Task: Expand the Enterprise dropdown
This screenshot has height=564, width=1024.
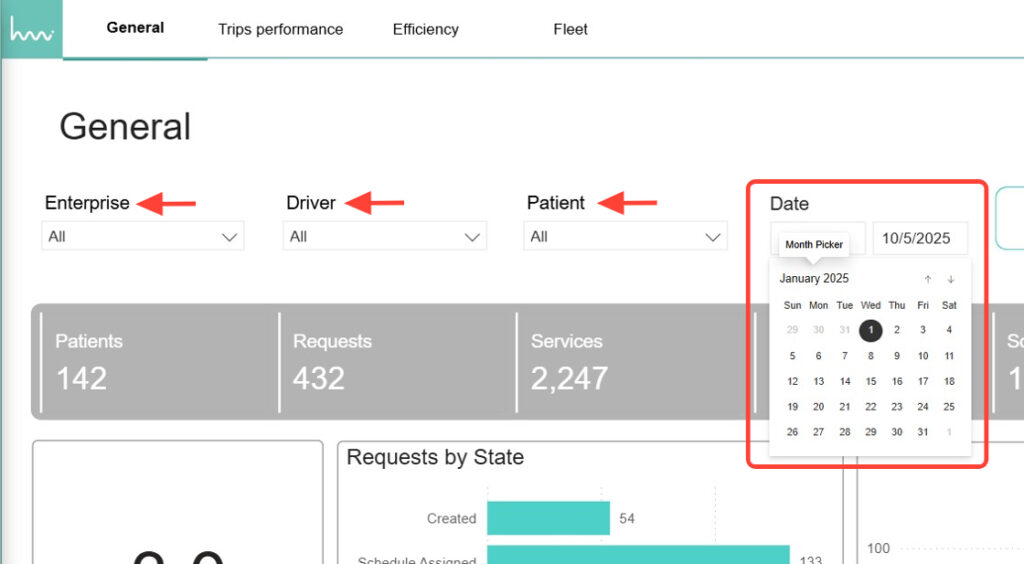Action: (x=142, y=237)
